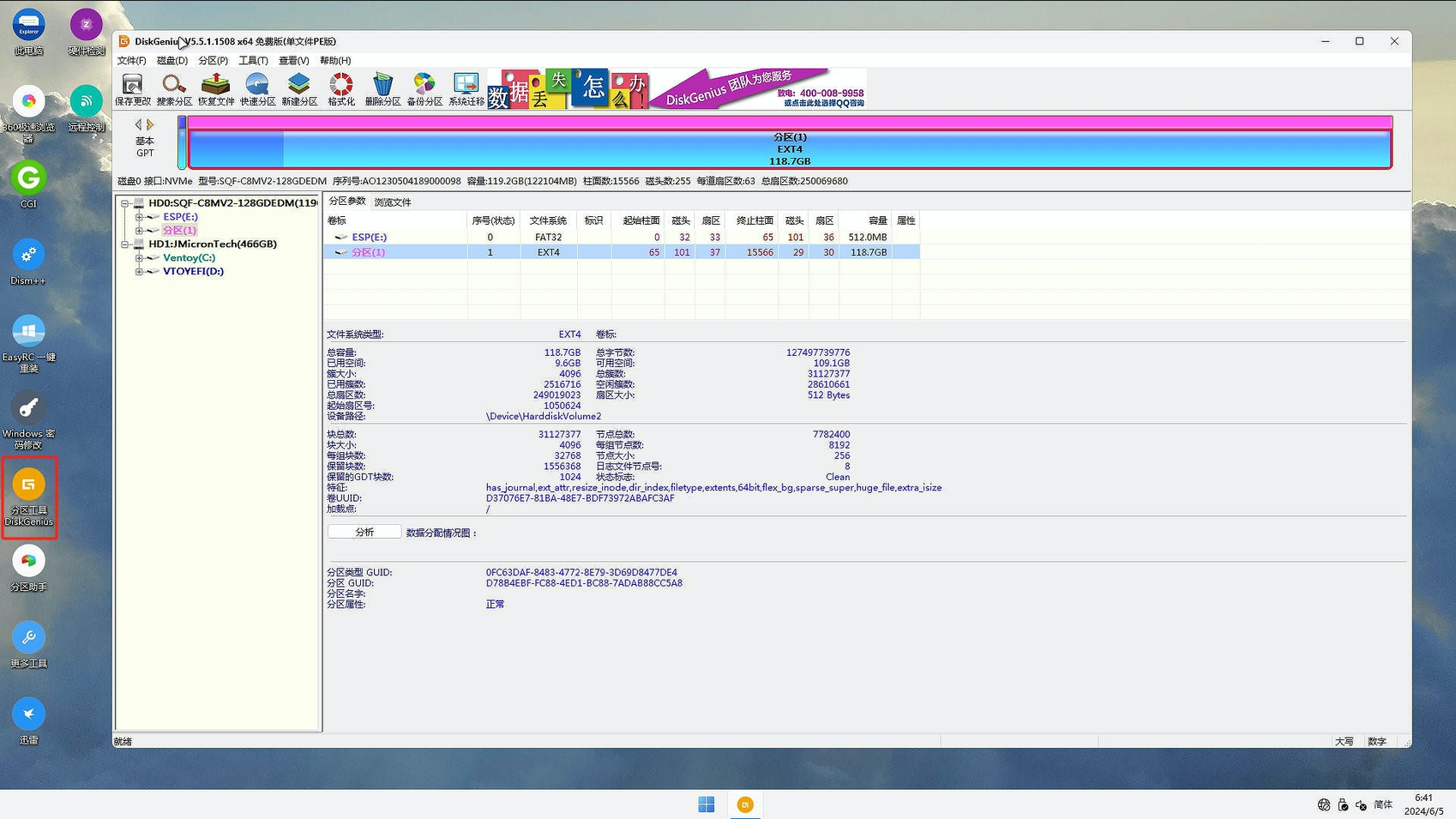The height and width of the screenshot is (819, 1456).
Task: Select the 远程控制 desktop icon
Action: coord(86,109)
